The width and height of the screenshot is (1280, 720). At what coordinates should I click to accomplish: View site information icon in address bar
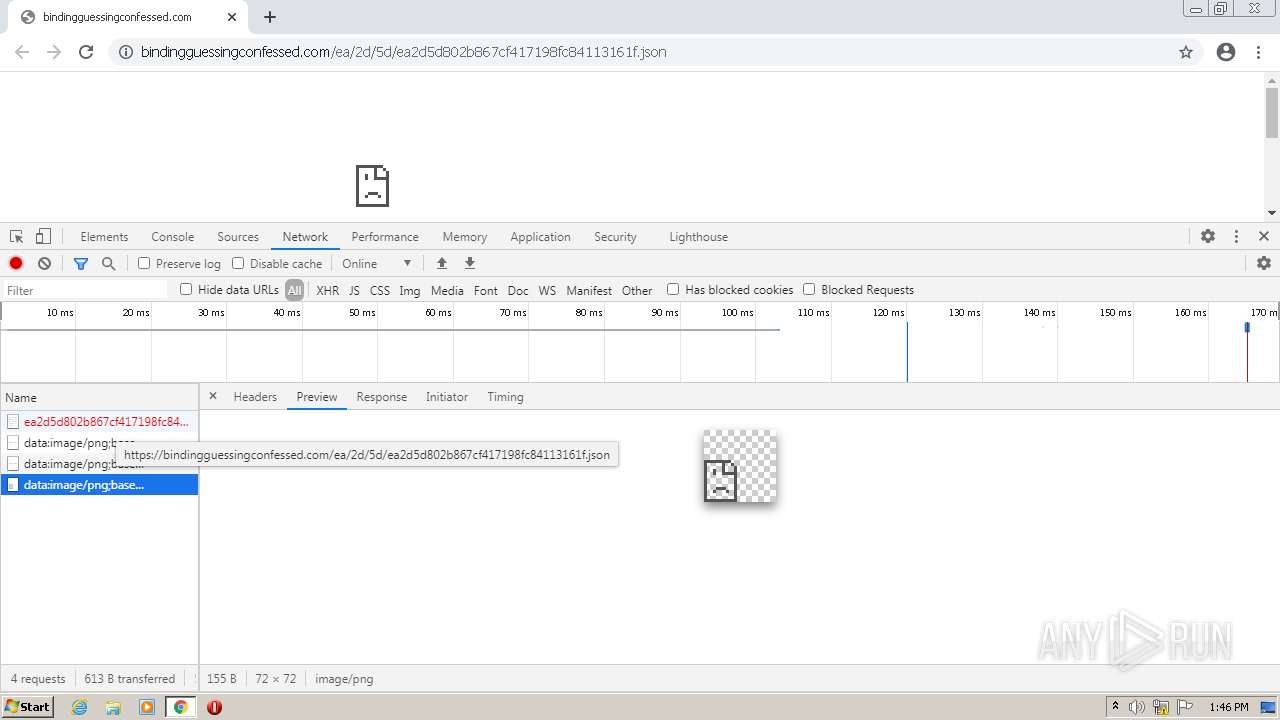click(x=126, y=52)
